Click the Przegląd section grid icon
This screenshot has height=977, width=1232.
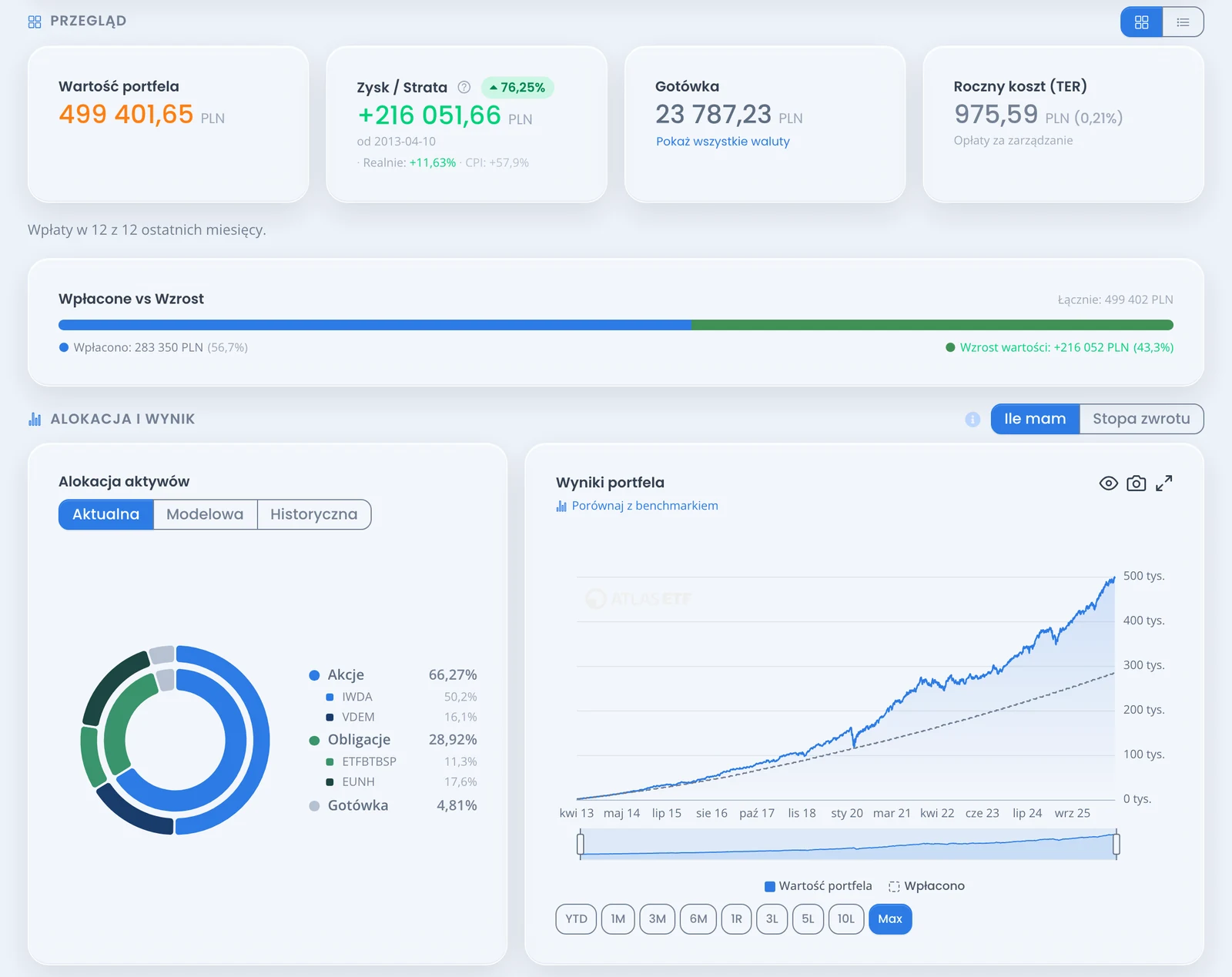35,22
